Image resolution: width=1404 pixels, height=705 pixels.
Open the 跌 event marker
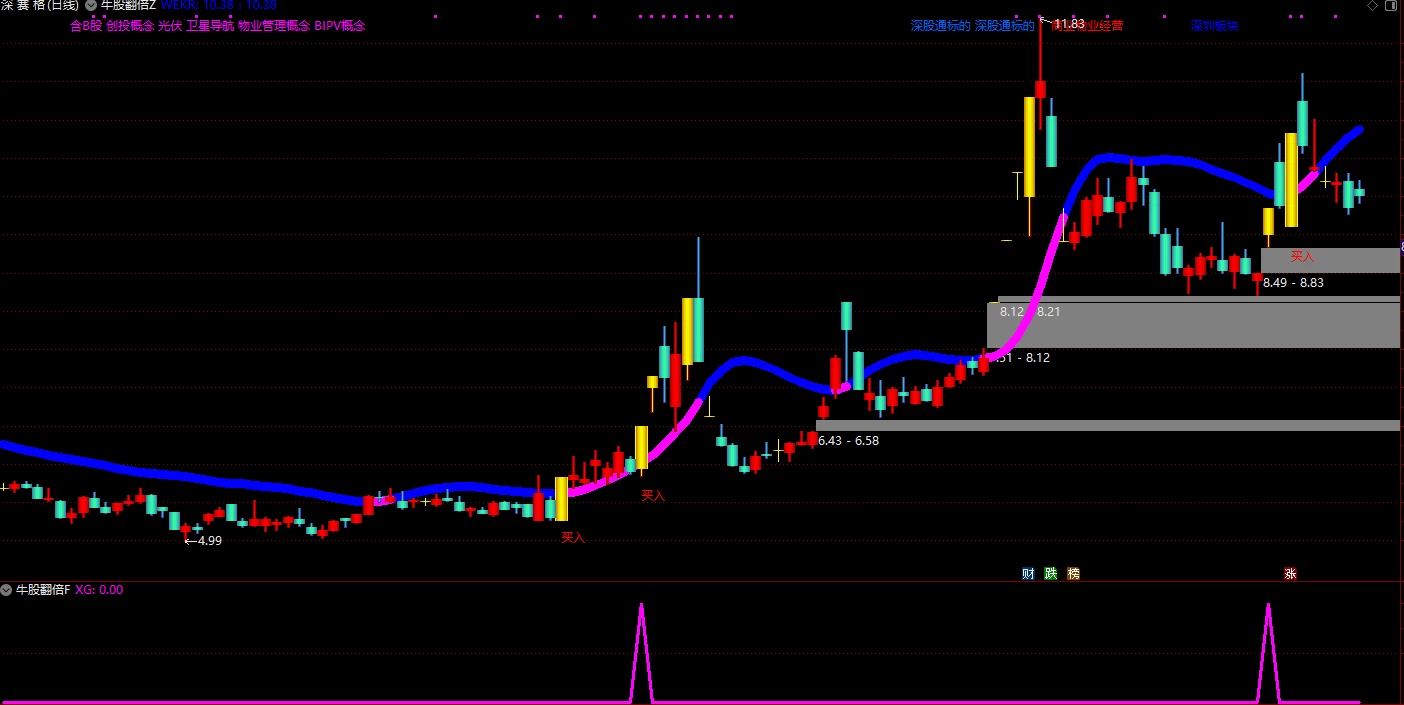pyautogui.click(x=1051, y=574)
